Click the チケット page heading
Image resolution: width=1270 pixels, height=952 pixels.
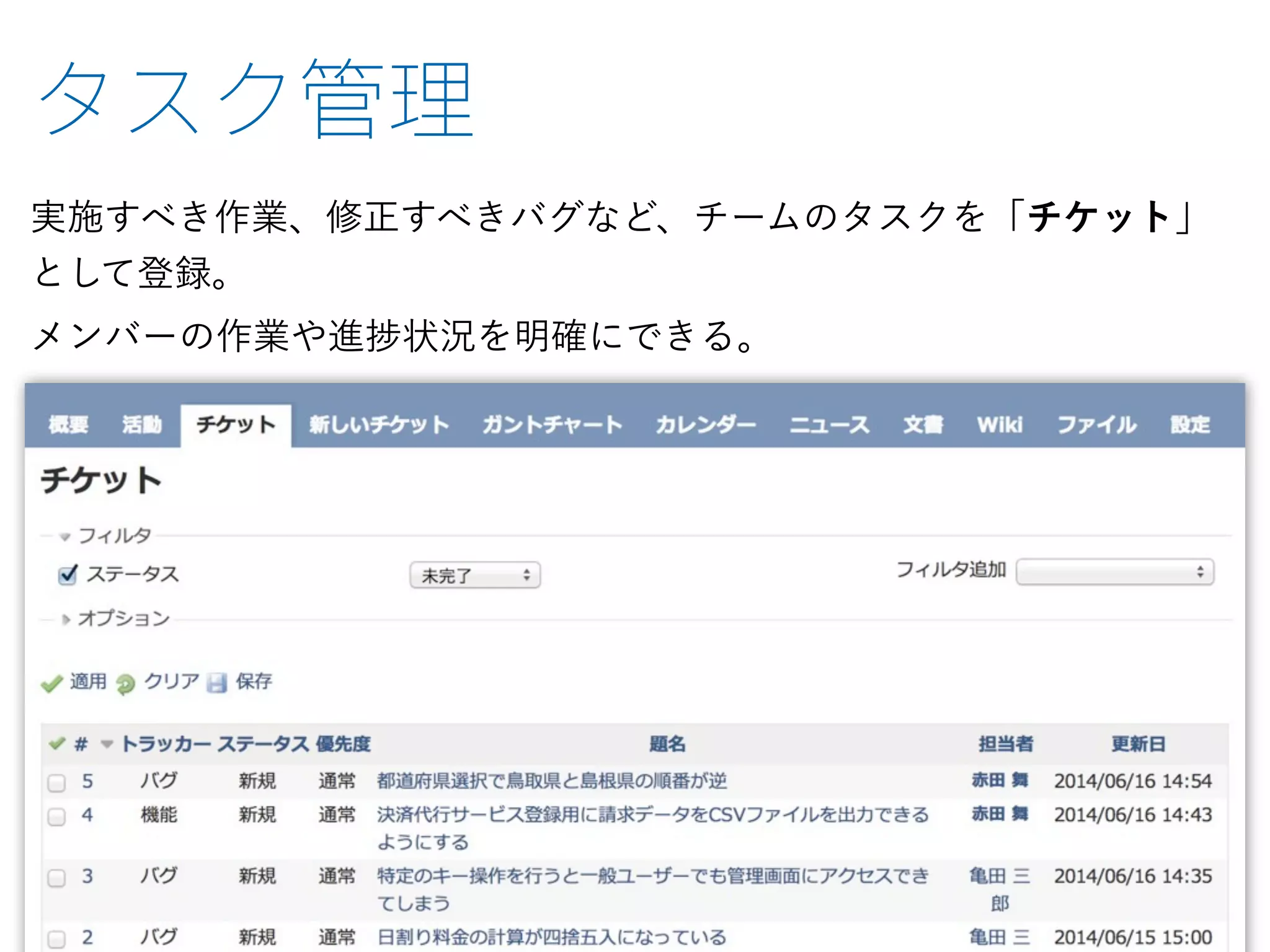tap(101, 480)
